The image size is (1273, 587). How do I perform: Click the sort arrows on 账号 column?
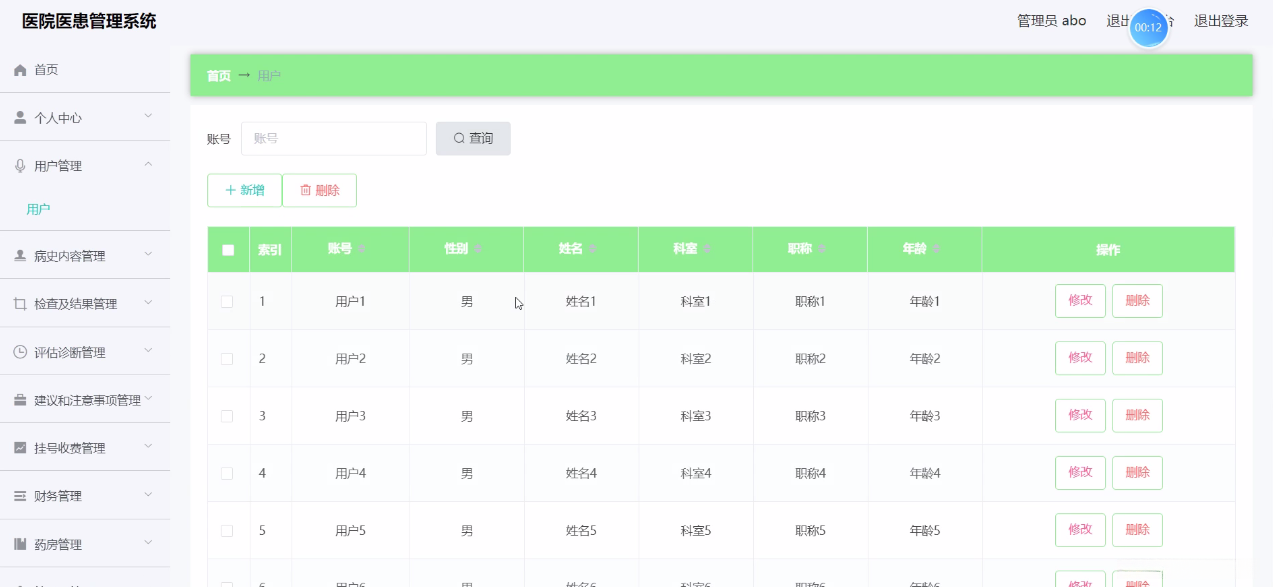tap(363, 249)
